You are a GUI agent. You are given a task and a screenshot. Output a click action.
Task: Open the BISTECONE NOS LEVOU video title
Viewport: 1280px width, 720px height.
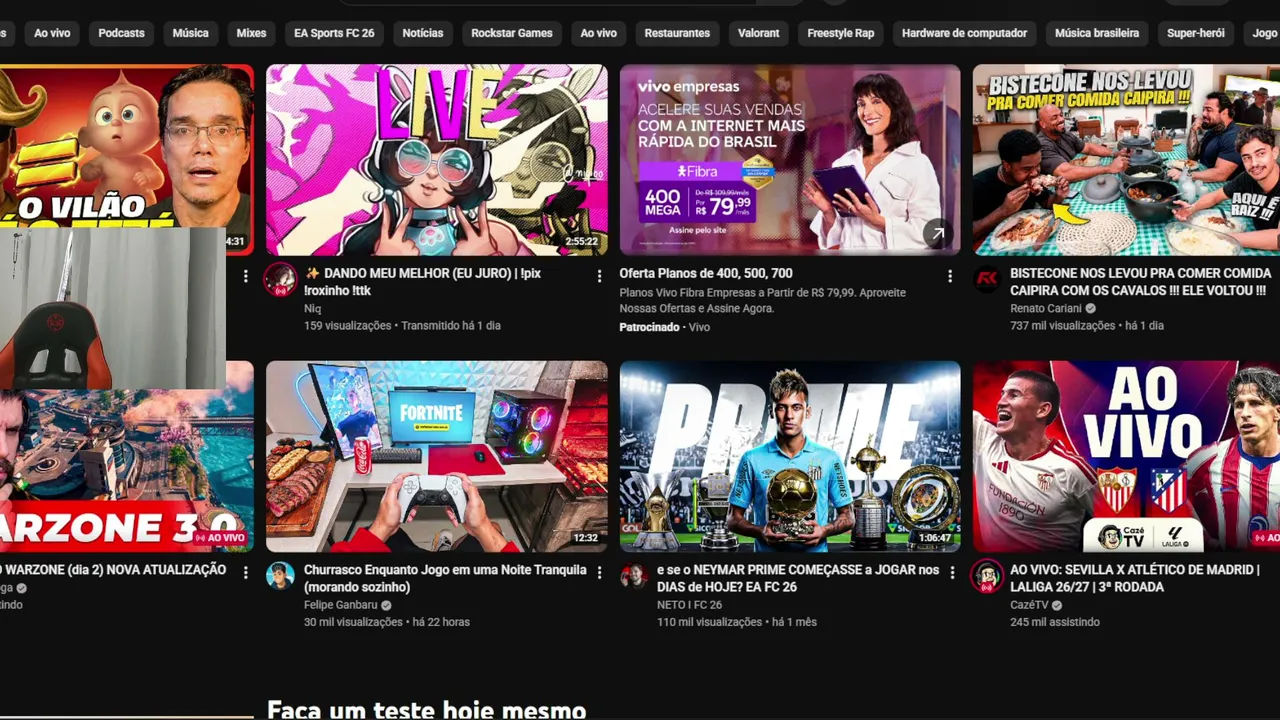(1141, 282)
